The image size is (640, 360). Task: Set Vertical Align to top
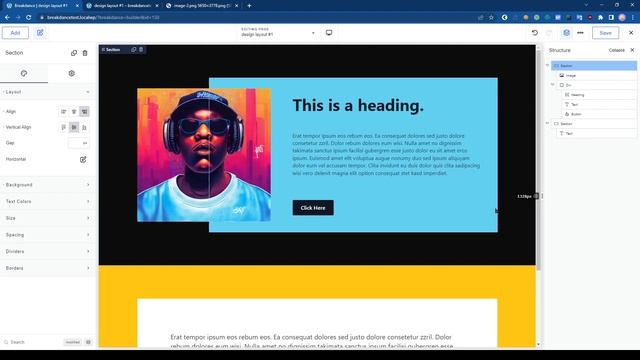[64, 127]
